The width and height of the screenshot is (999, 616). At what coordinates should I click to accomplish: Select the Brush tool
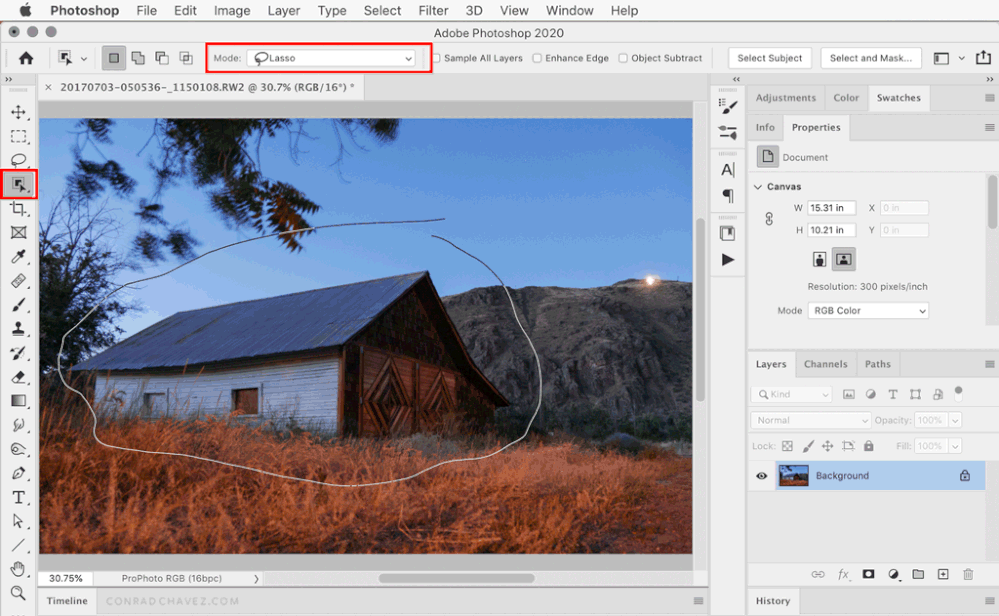pyautogui.click(x=18, y=304)
